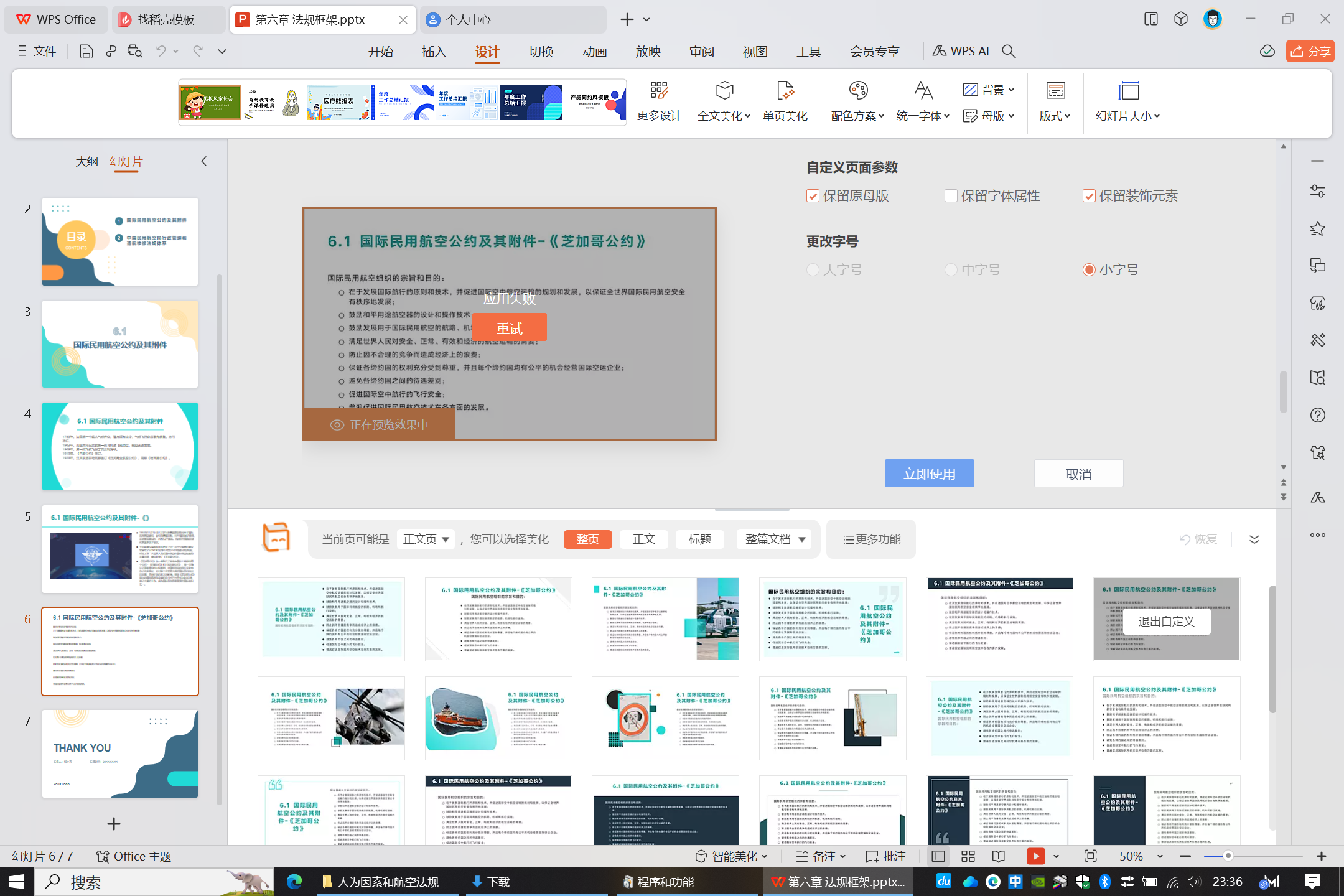Expand the Background (背景) dropdown

point(989,90)
